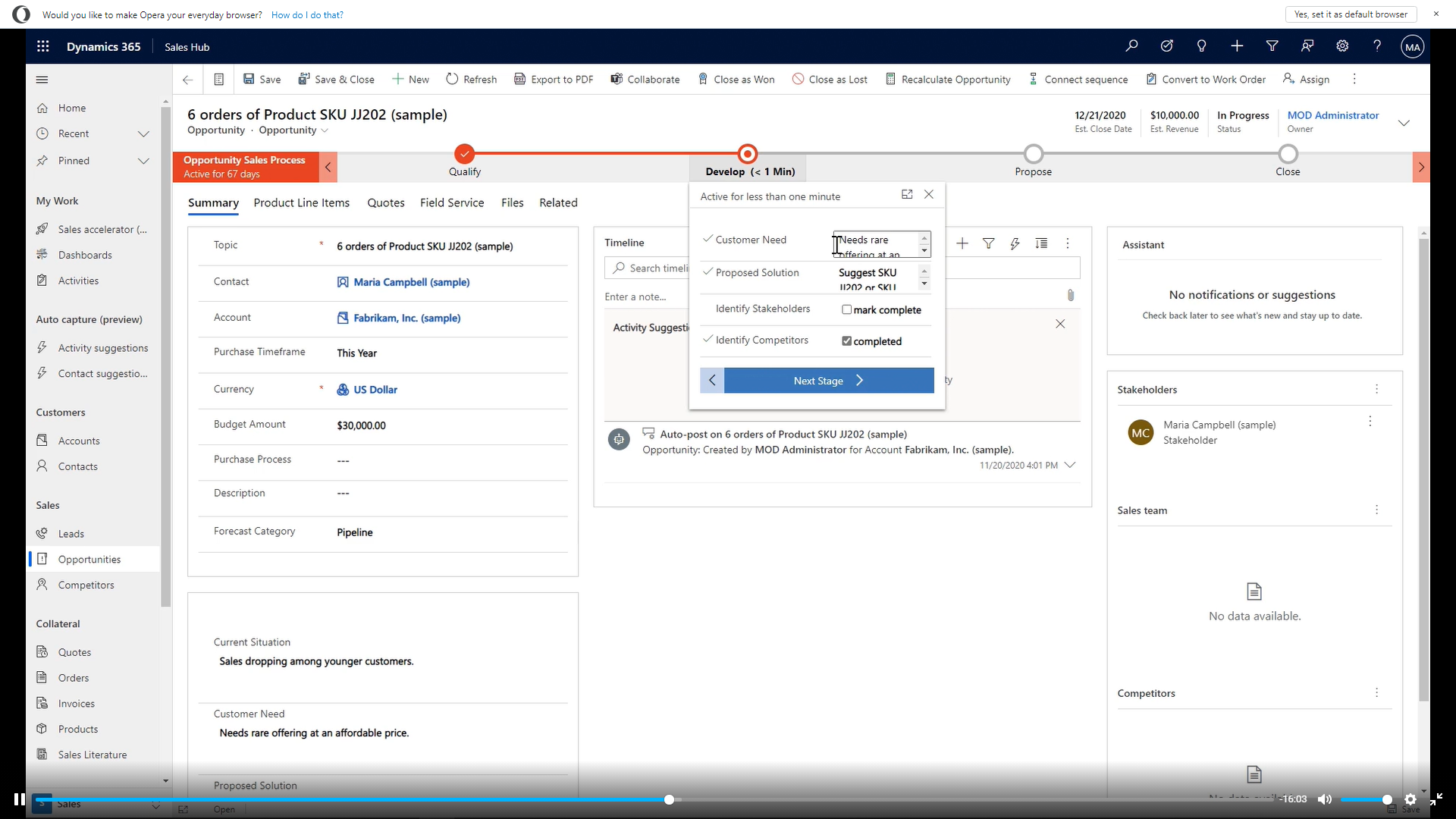This screenshot has width=1456, height=819.
Task: Click the Timeline lightning bolt icon
Action: [1015, 243]
